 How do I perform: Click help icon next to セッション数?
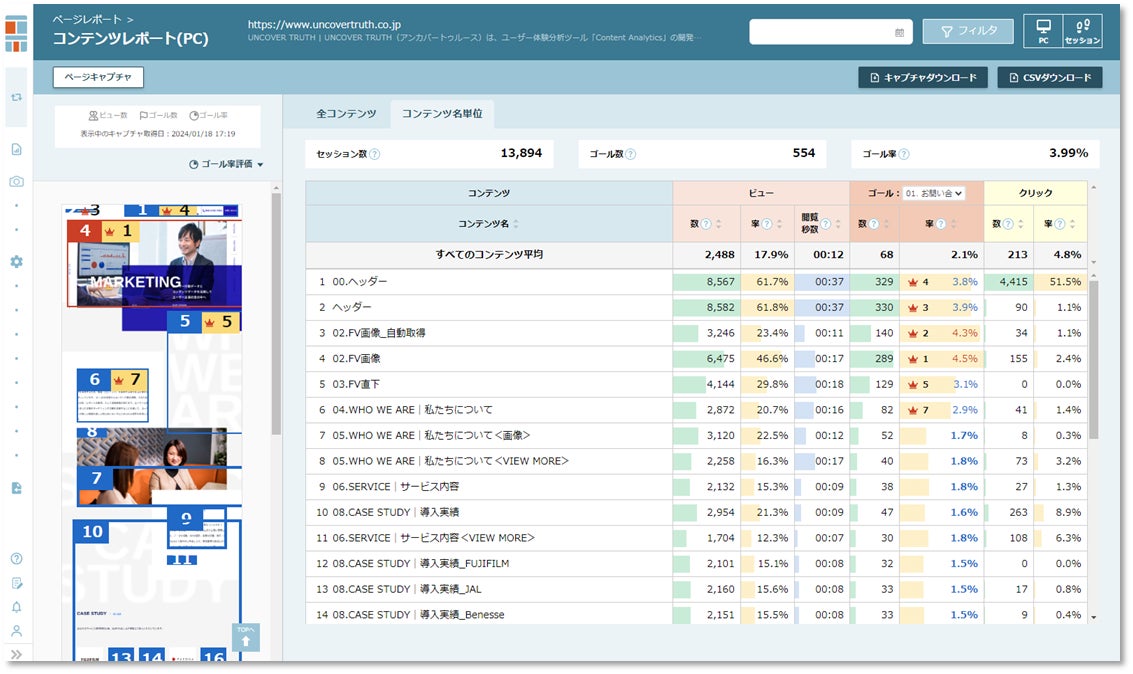coord(375,154)
